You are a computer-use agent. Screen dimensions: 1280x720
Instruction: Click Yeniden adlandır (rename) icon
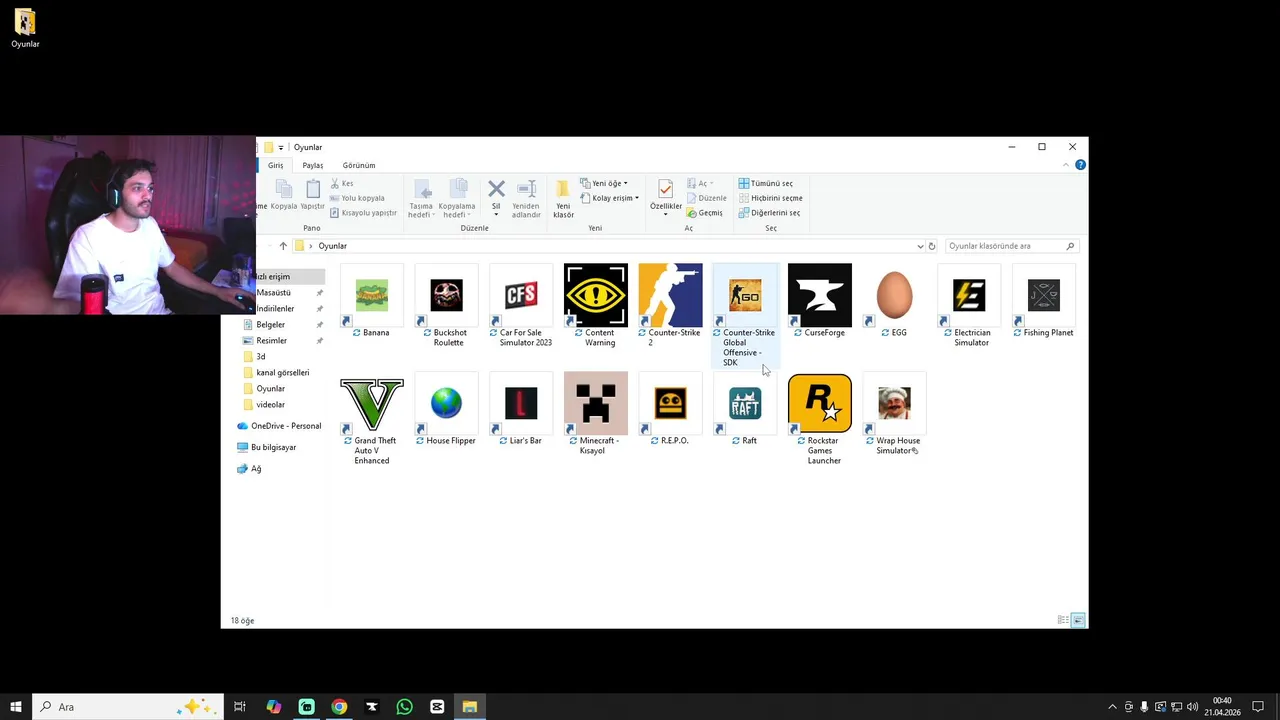tap(526, 198)
